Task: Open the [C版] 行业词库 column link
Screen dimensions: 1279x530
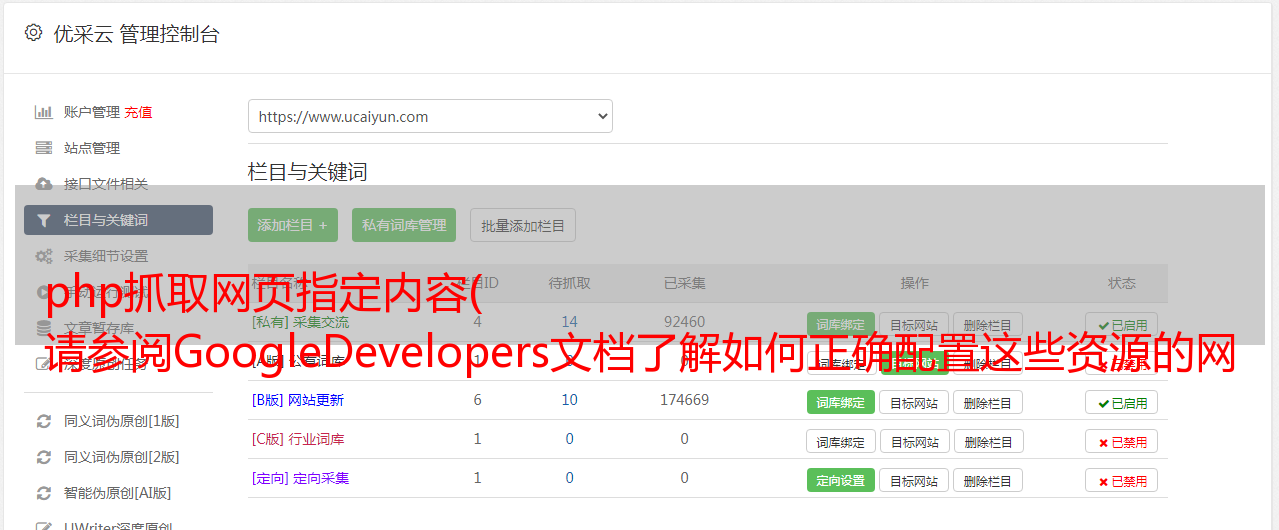Action: pyautogui.click(x=298, y=439)
